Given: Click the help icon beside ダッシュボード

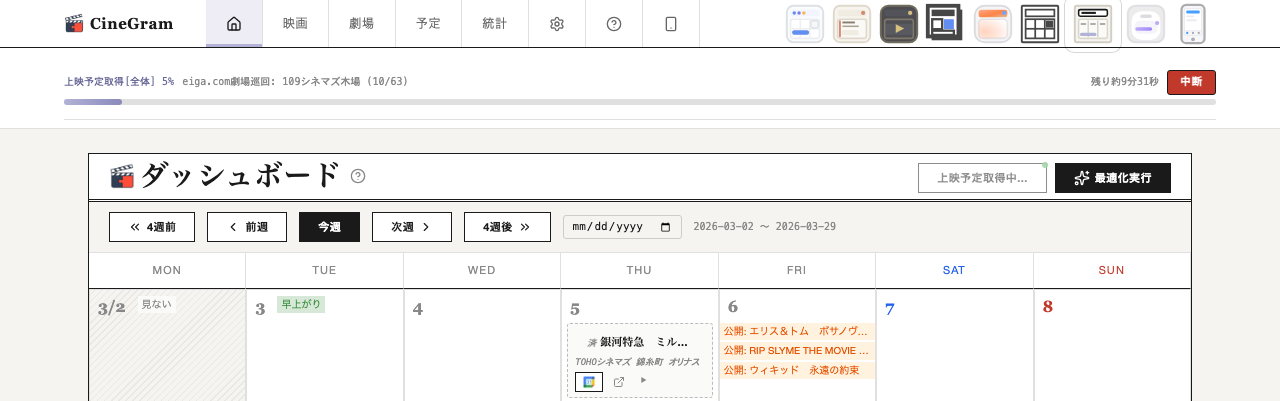Looking at the screenshot, I should 358,176.
